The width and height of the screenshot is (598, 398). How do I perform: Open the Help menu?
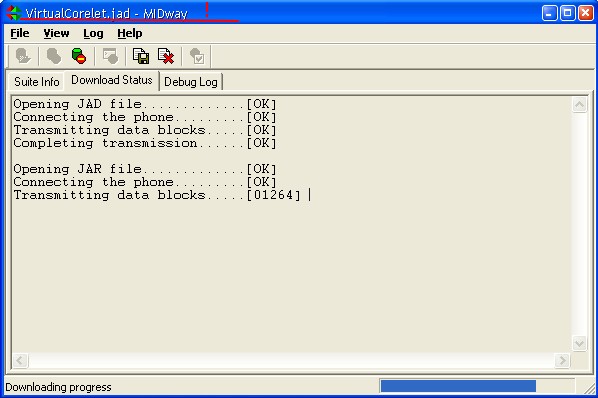130,34
